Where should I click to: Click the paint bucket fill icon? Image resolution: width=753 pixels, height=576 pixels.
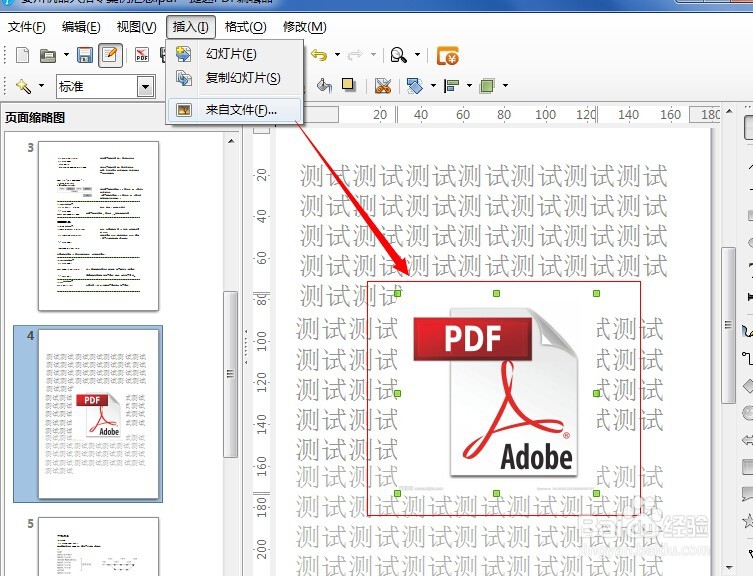point(325,86)
